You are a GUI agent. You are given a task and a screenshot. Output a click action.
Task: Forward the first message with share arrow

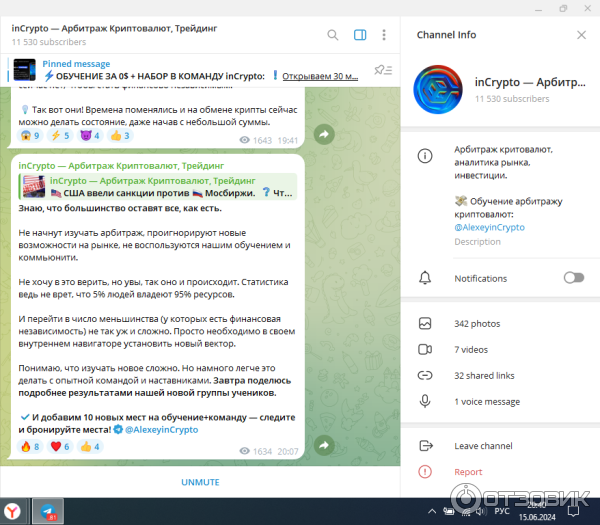coord(324,134)
